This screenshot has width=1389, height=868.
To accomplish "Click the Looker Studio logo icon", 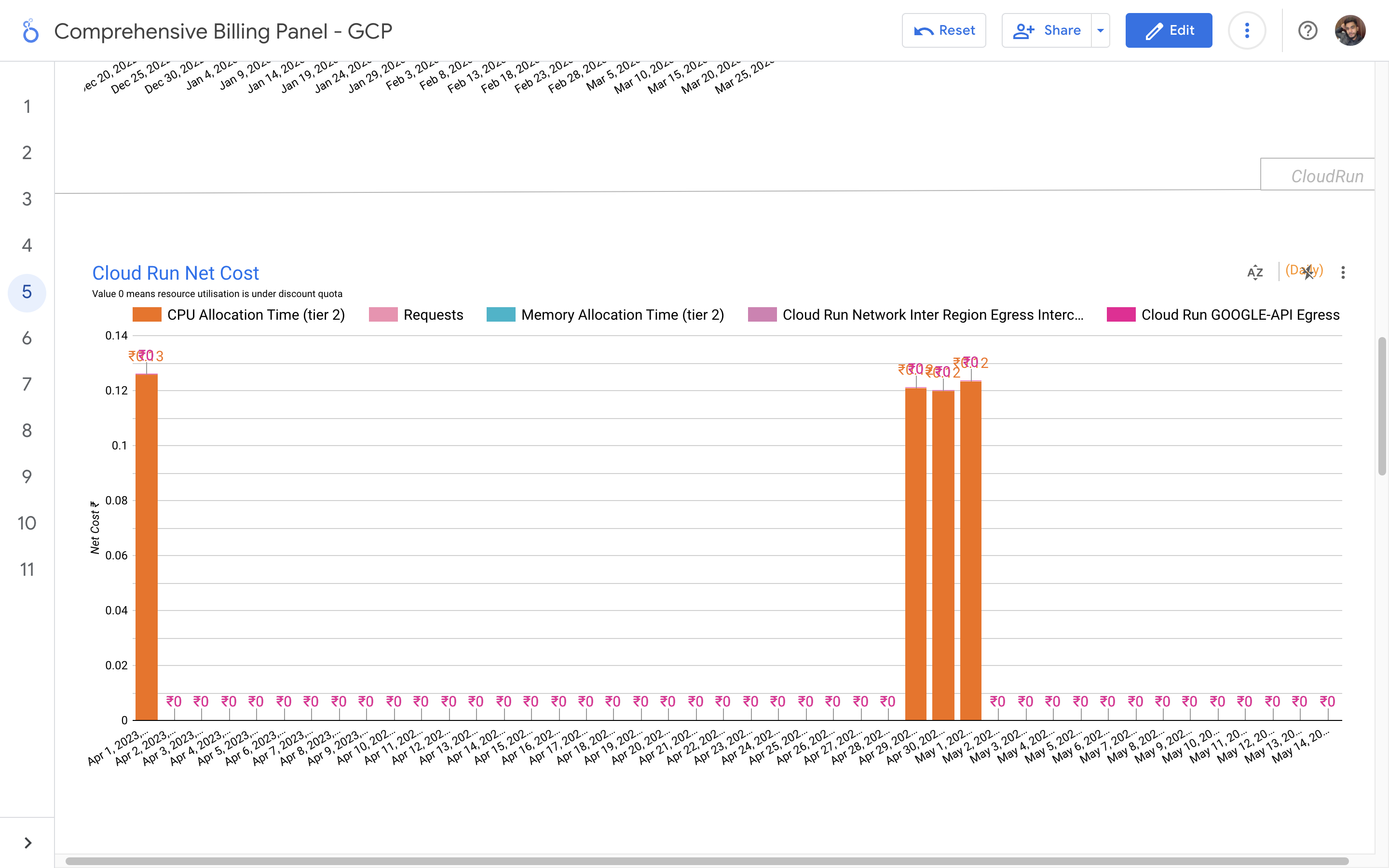I will point(30,31).
